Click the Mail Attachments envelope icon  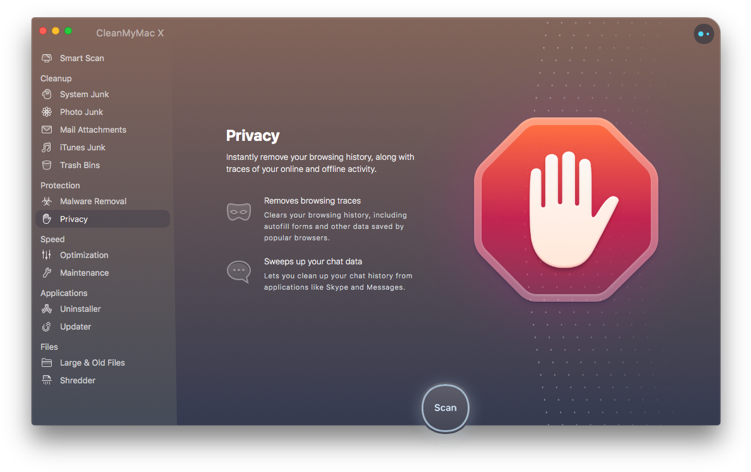(46, 129)
